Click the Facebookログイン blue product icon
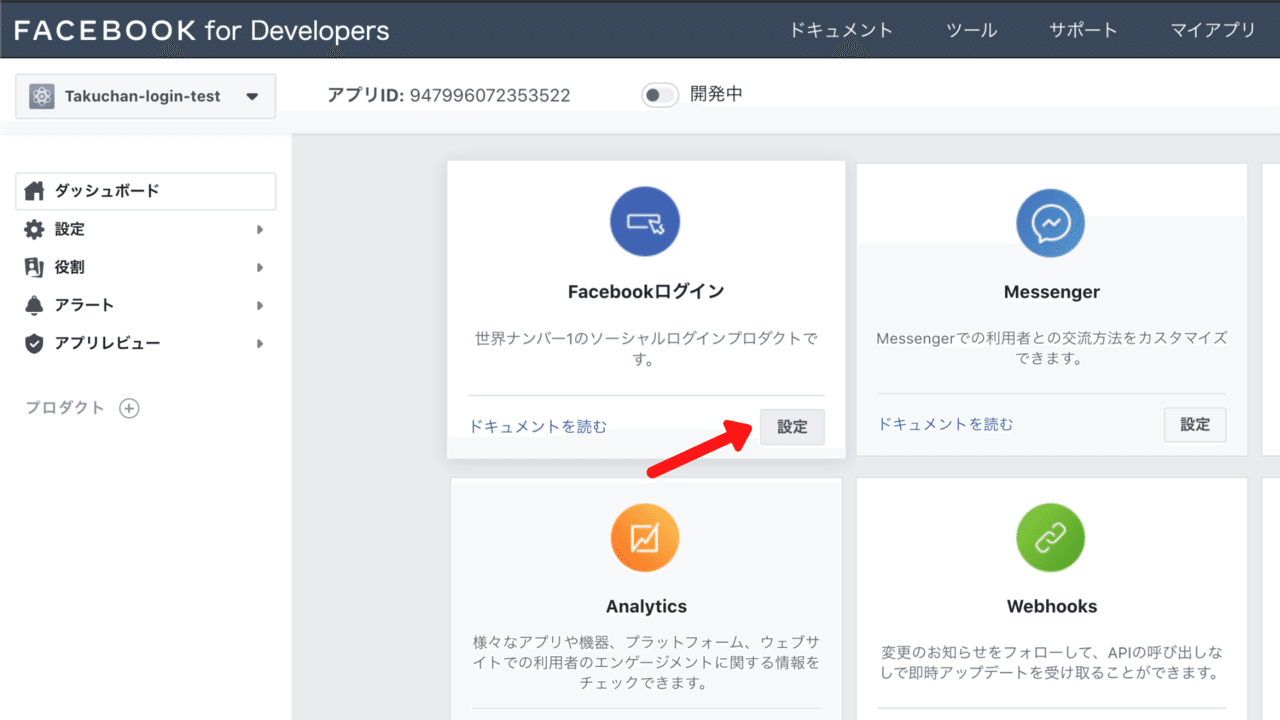This screenshot has height=720, width=1280. [x=645, y=222]
